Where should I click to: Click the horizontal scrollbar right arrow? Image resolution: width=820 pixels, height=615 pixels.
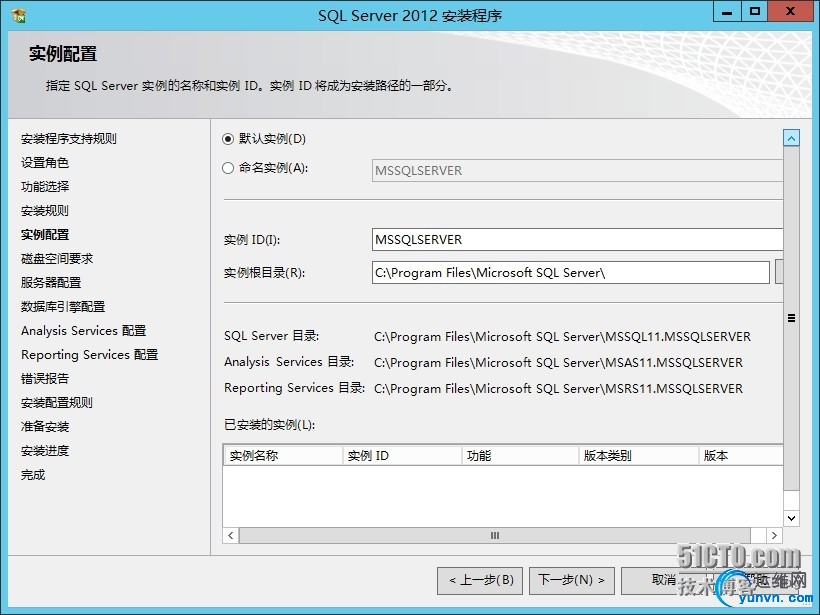coord(775,536)
